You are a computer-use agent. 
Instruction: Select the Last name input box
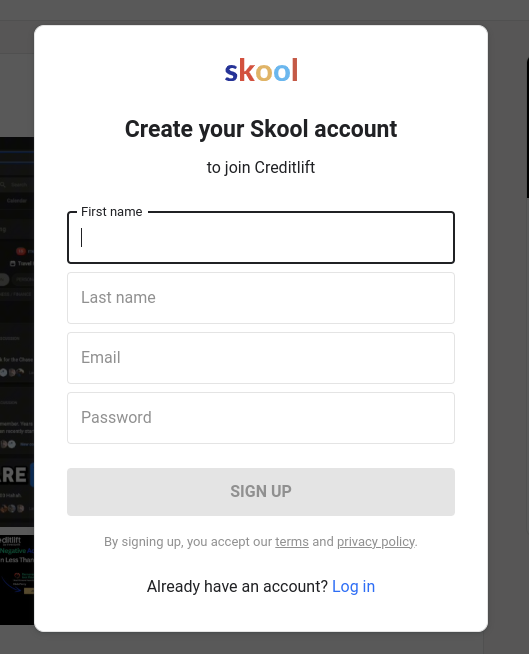[261, 298]
